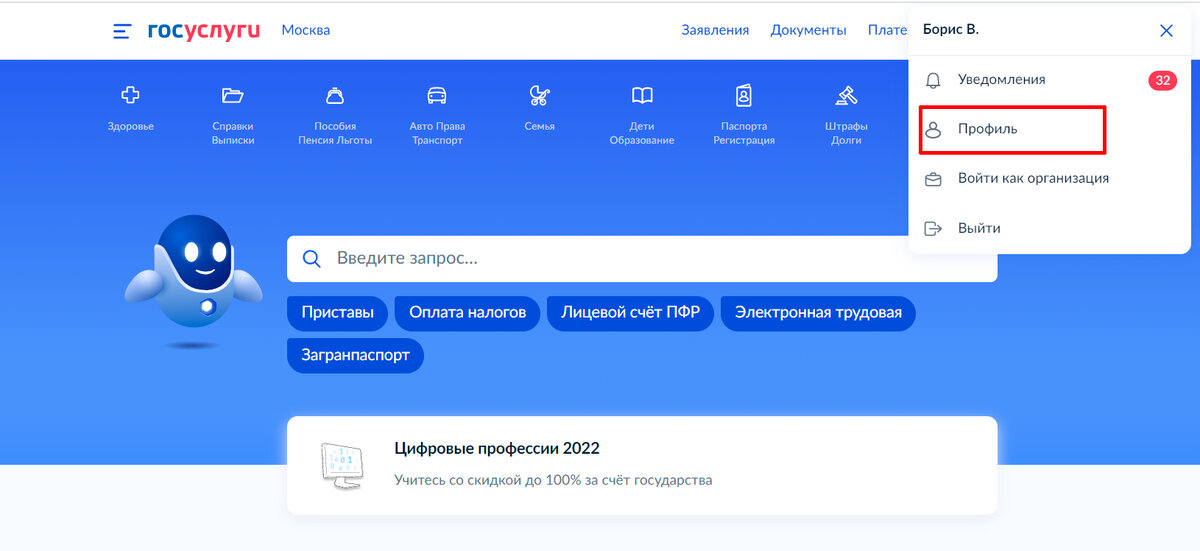Viewport: 1200px width, 551px height.
Task: Open the Авто Права Транспорт car icon
Action: [437, 96]
